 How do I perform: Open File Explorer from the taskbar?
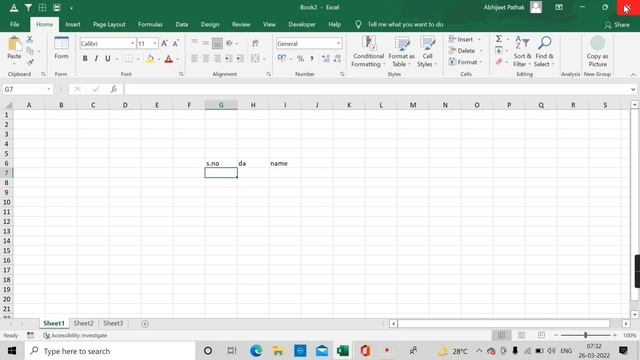(x=278, y=351)
